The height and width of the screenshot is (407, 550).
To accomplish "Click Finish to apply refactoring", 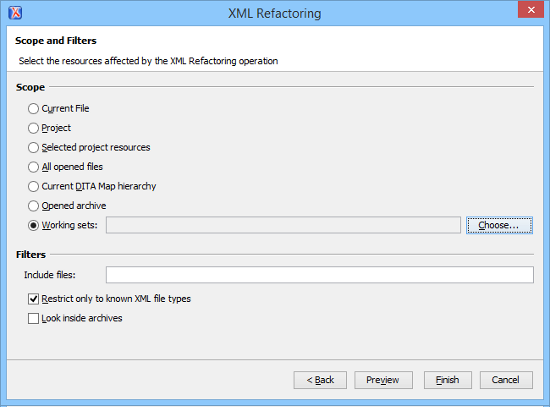I will pos(448,380).
